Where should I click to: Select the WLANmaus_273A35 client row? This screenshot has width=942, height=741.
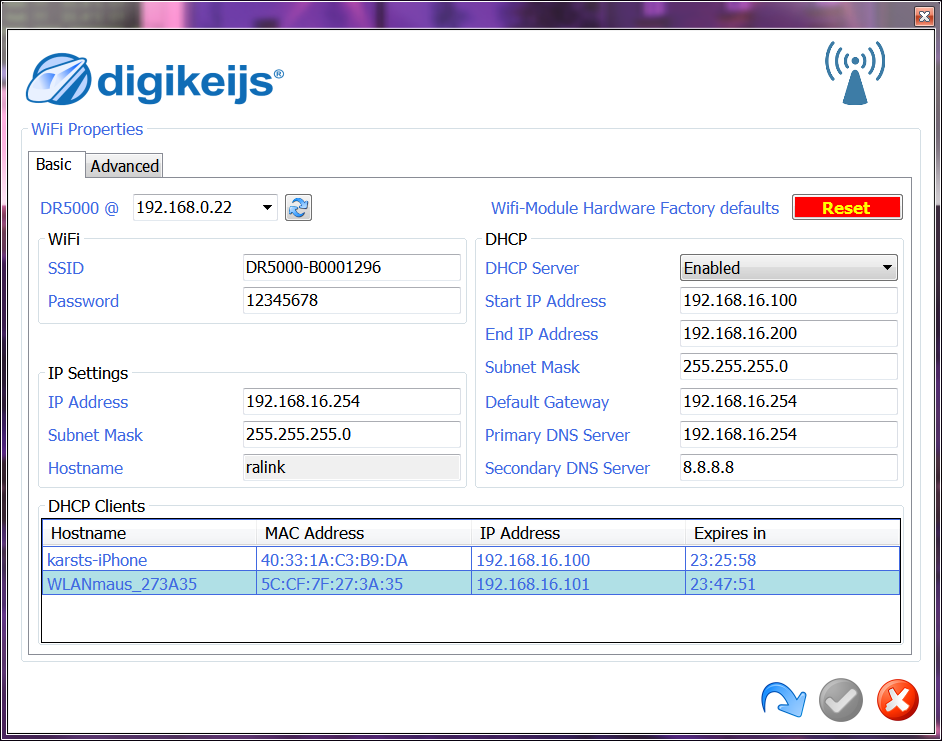[x=471, y=584]
